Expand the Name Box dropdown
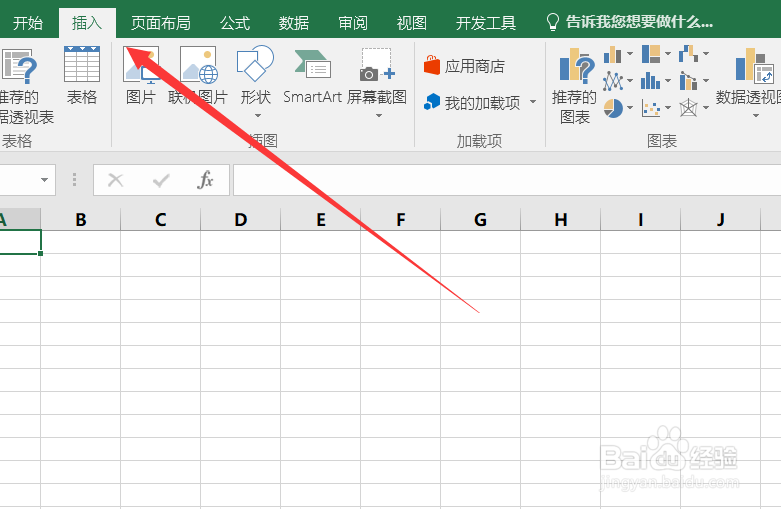 (x=44, y=180)
